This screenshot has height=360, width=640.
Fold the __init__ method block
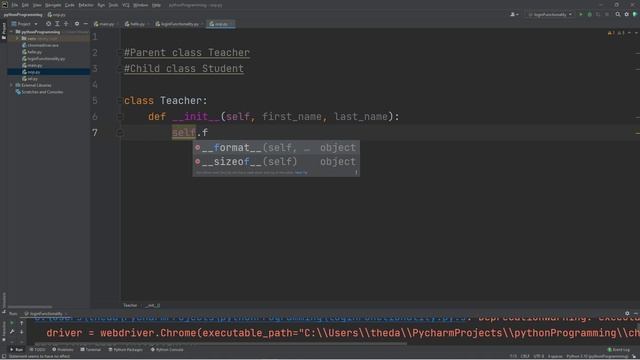[x=120, y=117]
